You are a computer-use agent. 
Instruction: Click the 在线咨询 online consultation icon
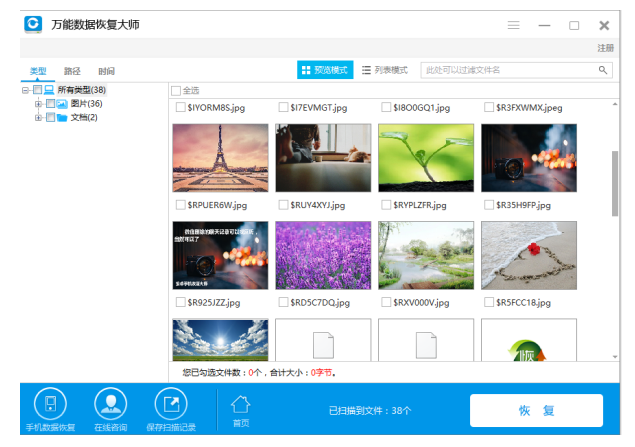tap(110, 404)
